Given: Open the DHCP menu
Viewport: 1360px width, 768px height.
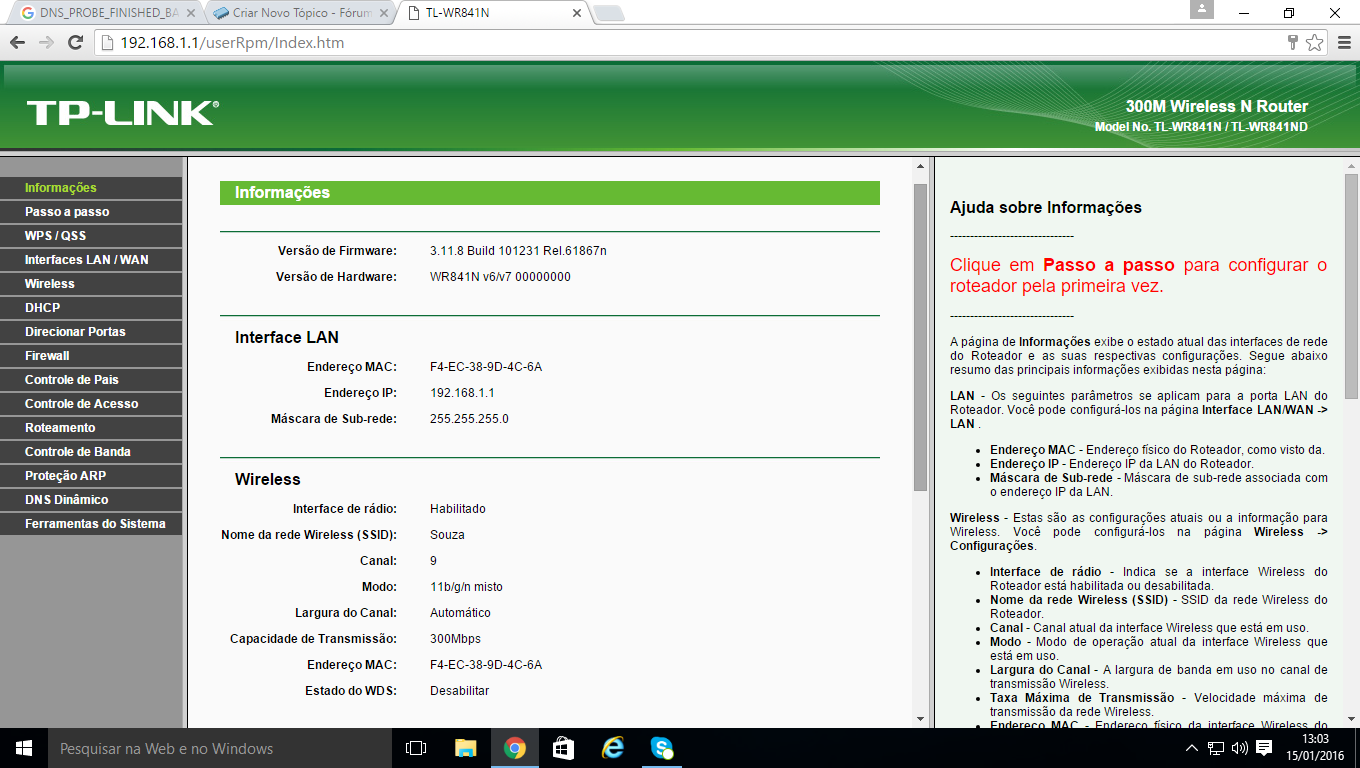Looking at the screenshot, I should click(91, 308).
